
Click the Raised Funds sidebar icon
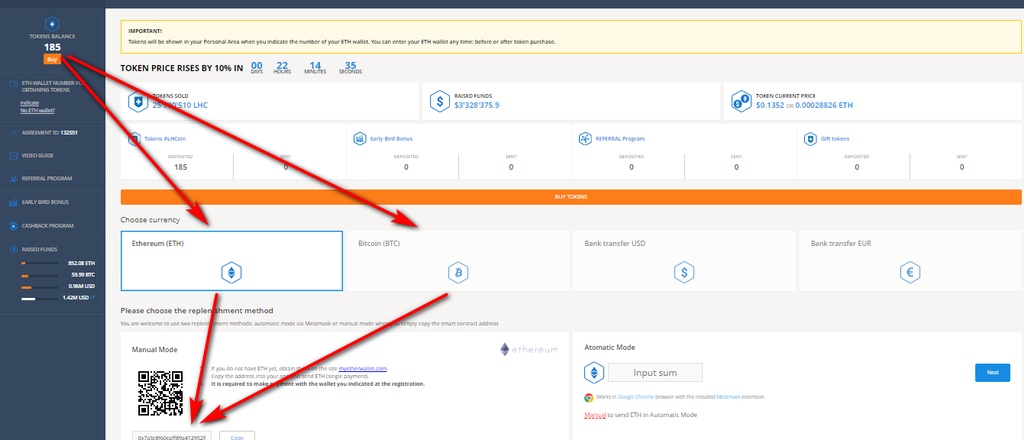14,249
